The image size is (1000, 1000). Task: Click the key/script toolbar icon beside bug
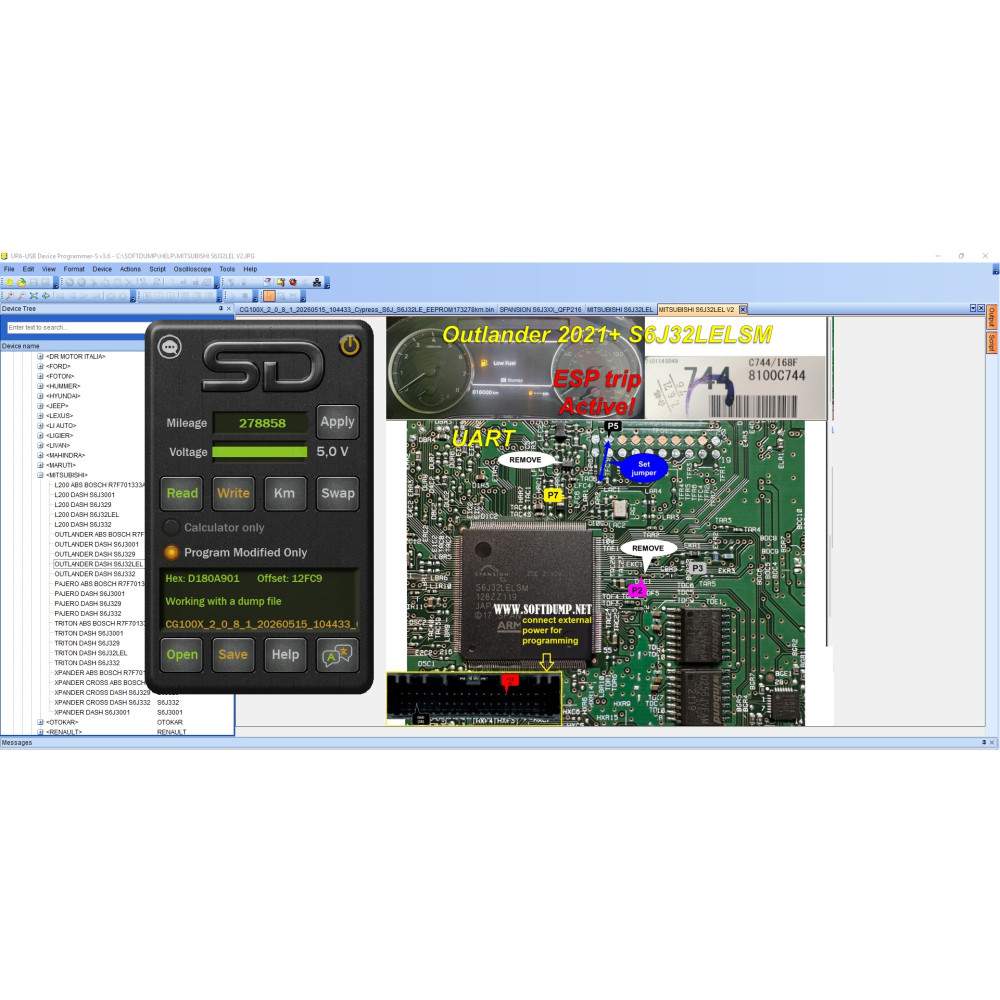[x=281, y=282]
